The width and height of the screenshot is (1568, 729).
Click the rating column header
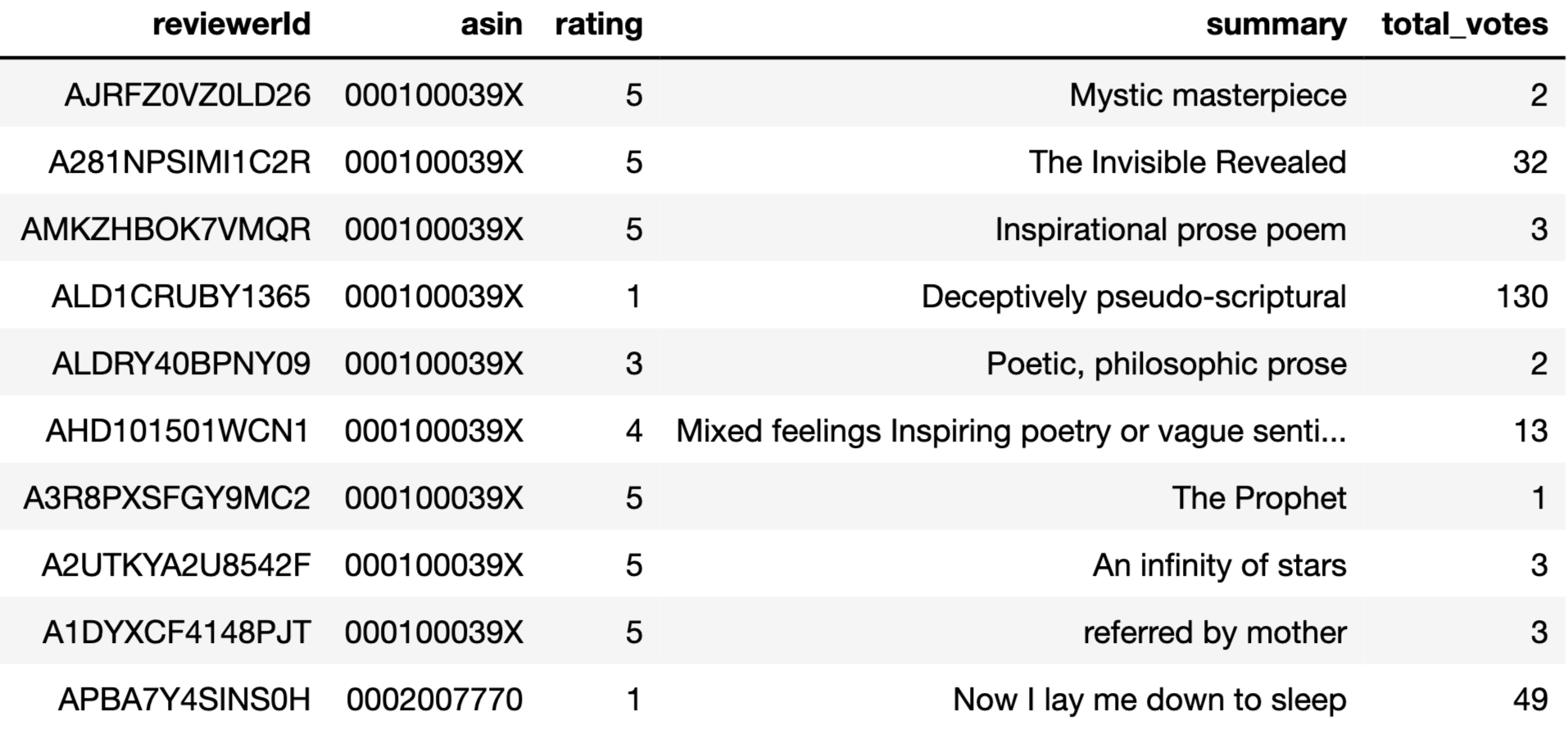598,25
